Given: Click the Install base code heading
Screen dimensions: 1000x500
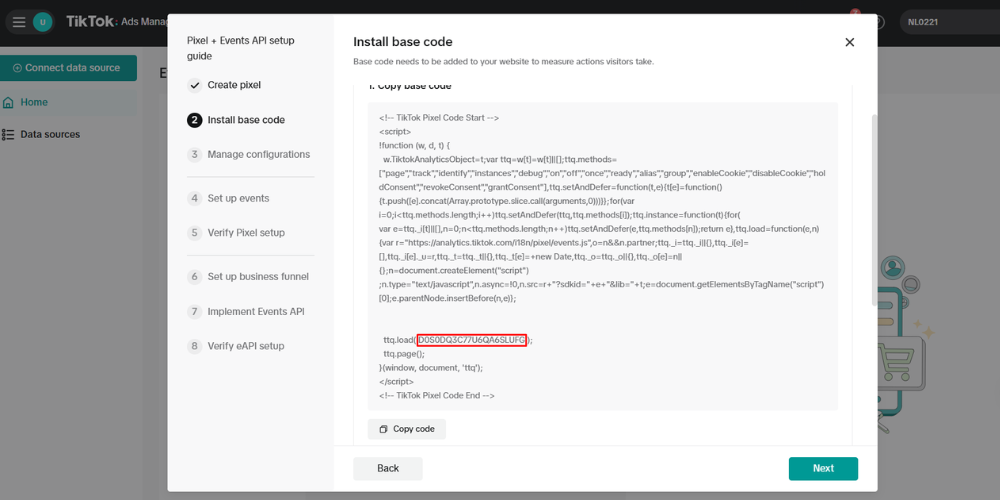Looking at the screenshot, I should (x=403, y=42).
